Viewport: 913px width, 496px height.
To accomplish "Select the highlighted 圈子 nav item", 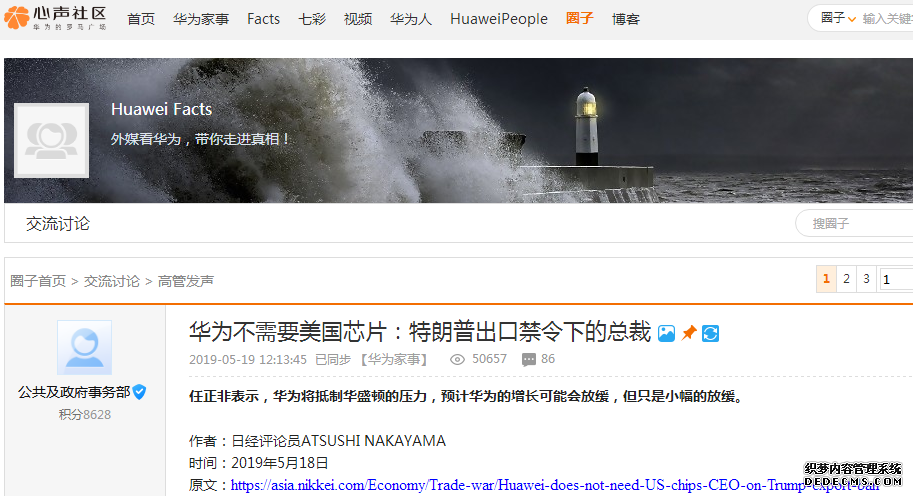I will 579,19.
